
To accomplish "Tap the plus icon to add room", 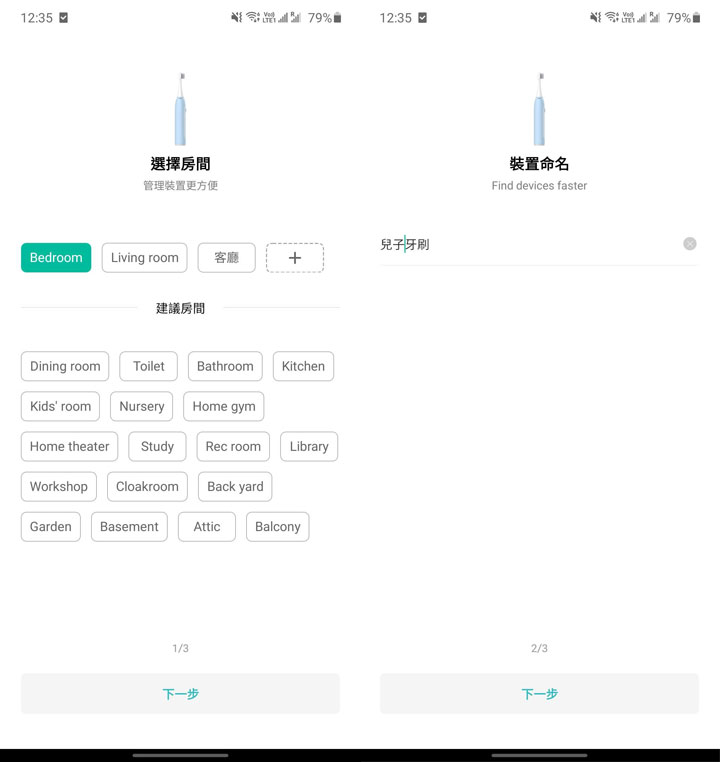I will click(294, 258).
